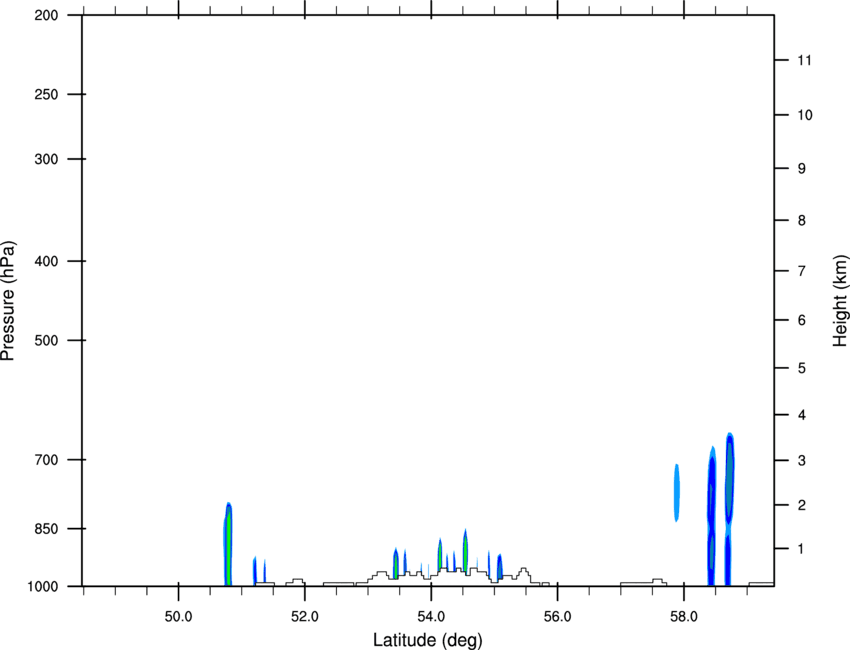Click height tick label 9
This screenshot has width=850, height=650.
802,169
